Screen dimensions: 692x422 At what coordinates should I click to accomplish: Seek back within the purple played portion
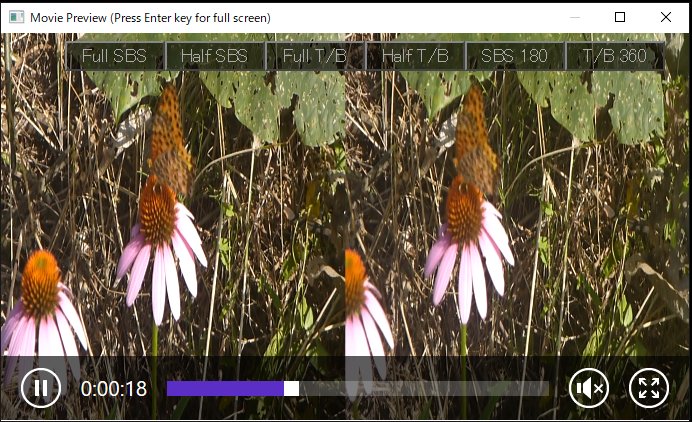(x=225, y=388)
